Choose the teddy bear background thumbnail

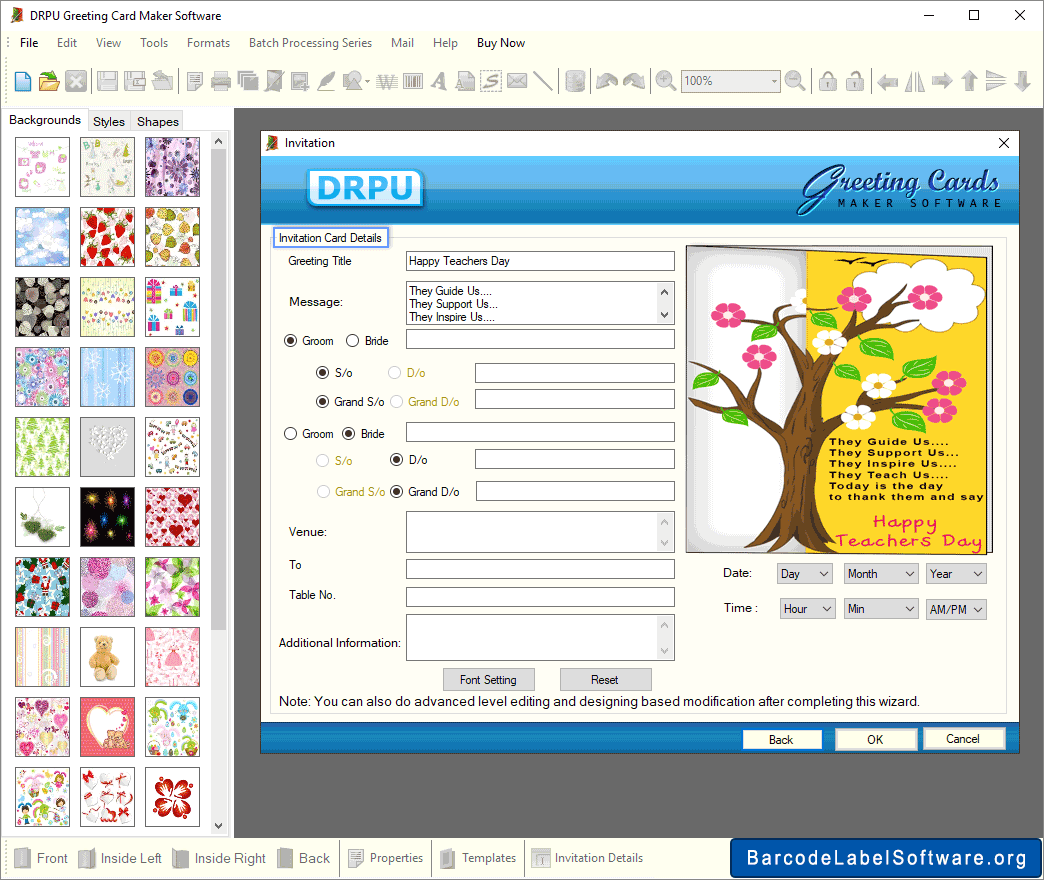tap(107, 657)
